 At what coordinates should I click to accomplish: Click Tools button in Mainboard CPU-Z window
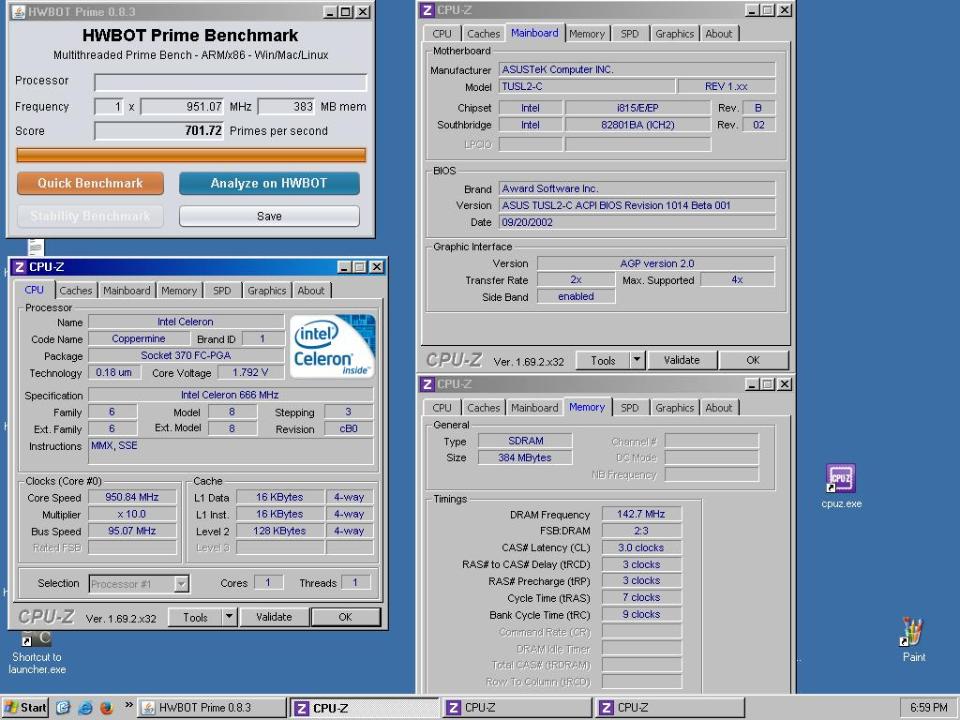pos(603,361)
